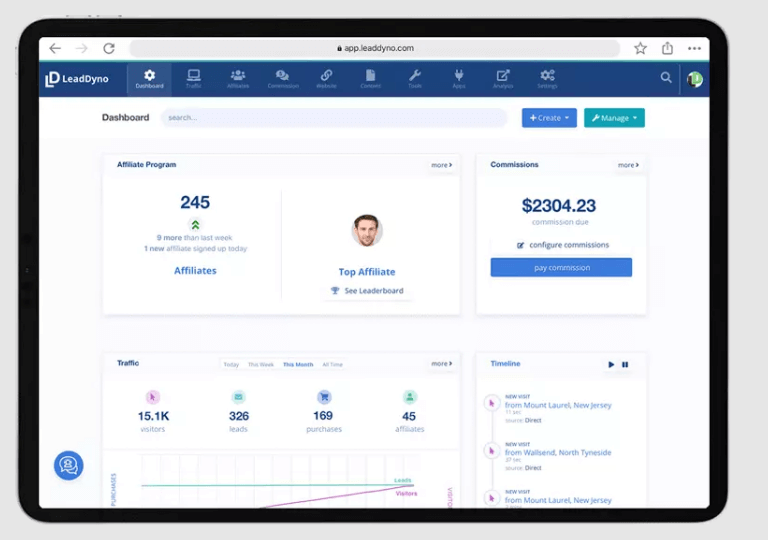The image size is (768, 540).
Task: Click the pink visitors cursor icon
Action: [x=152, y=397]
